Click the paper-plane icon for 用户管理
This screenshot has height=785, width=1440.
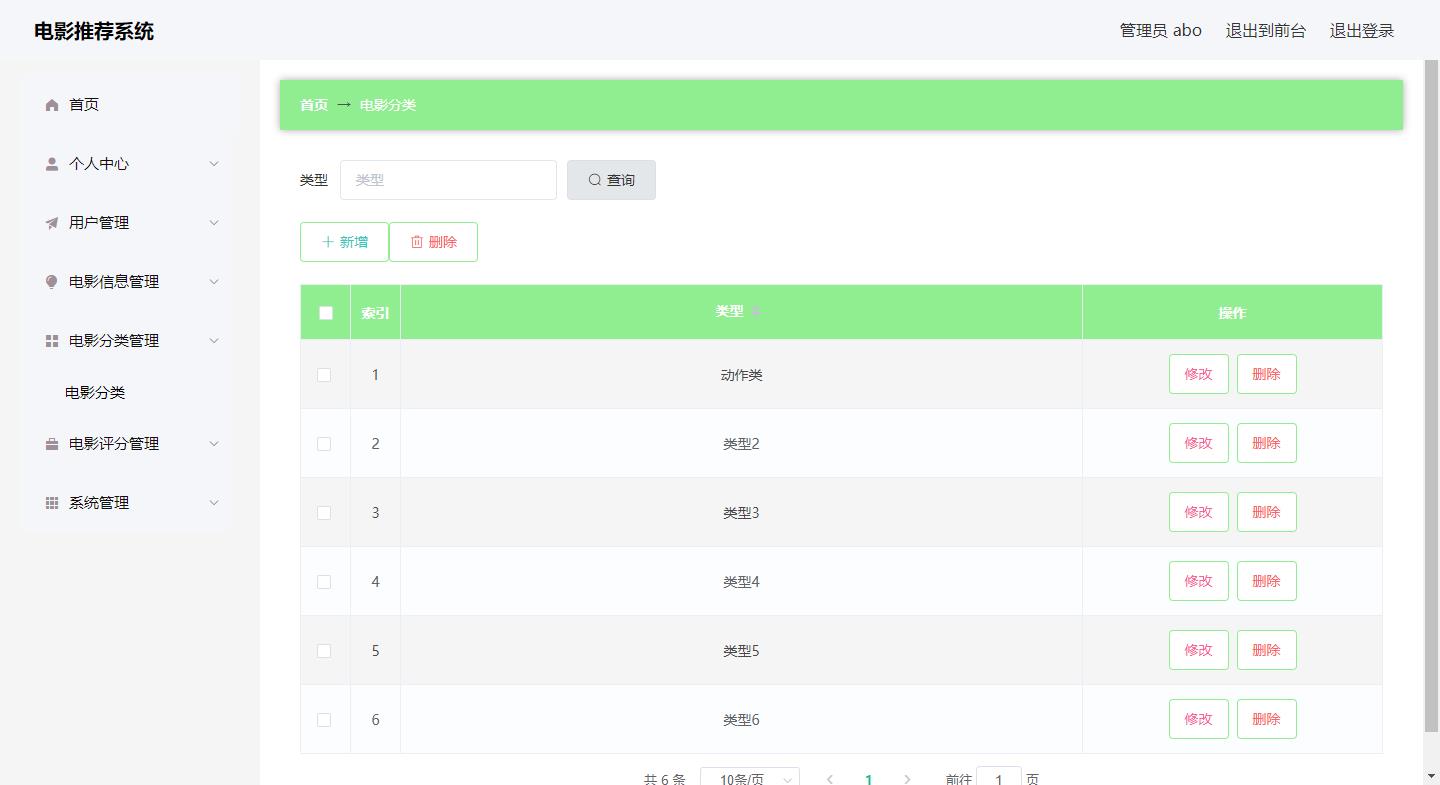pyautogui.click(x=52, y=223)
